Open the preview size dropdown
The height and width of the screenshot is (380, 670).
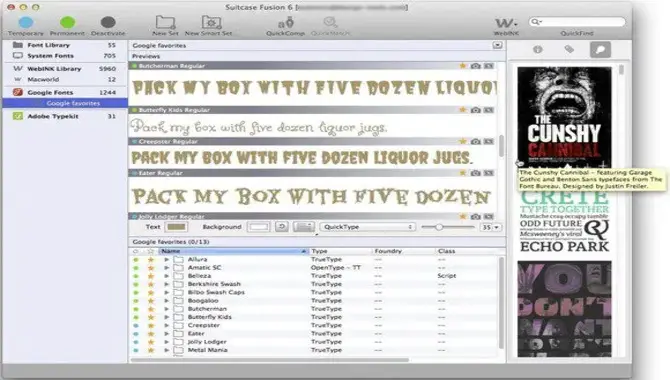click(x=491, y=227)
